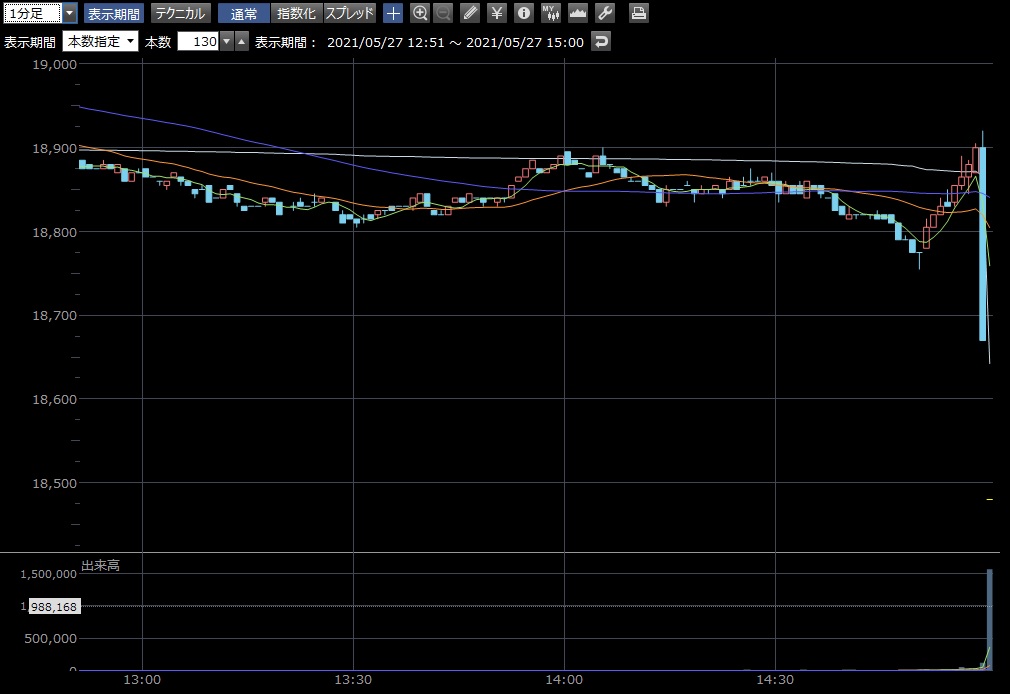Viewport: 1010px width, 694px height.
Task: Click the yen price icon
Action: (x=496, y=13)
